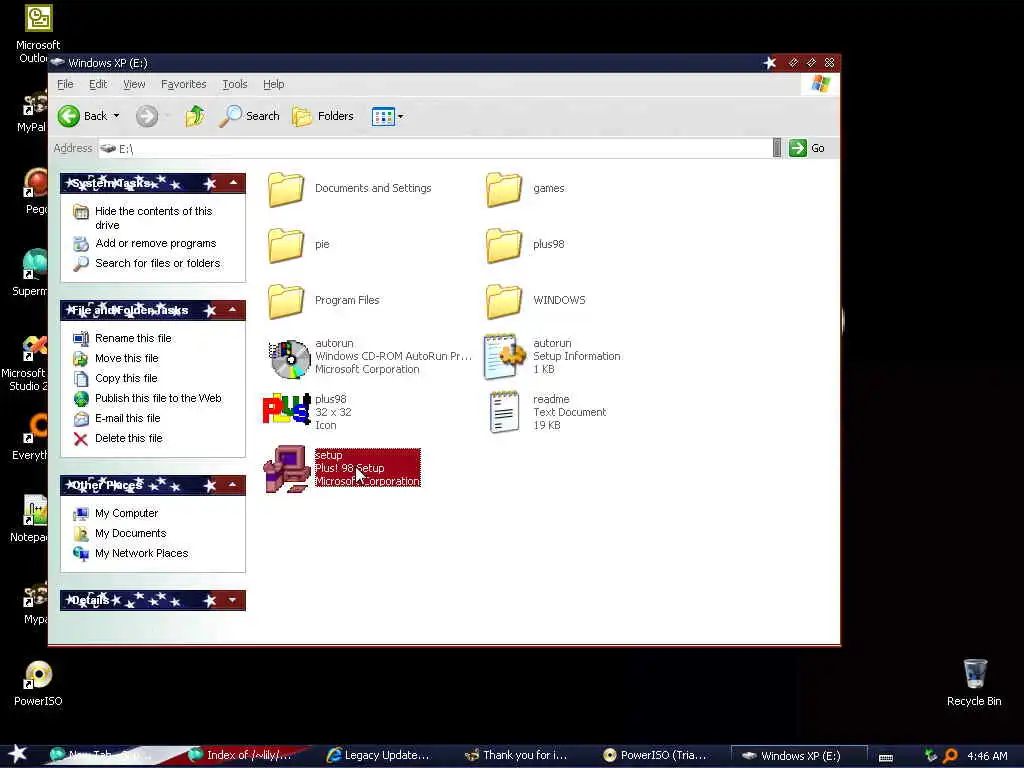Open the View menu
The width and height of the screenshot is (1024, 768).
click(134, 84)
